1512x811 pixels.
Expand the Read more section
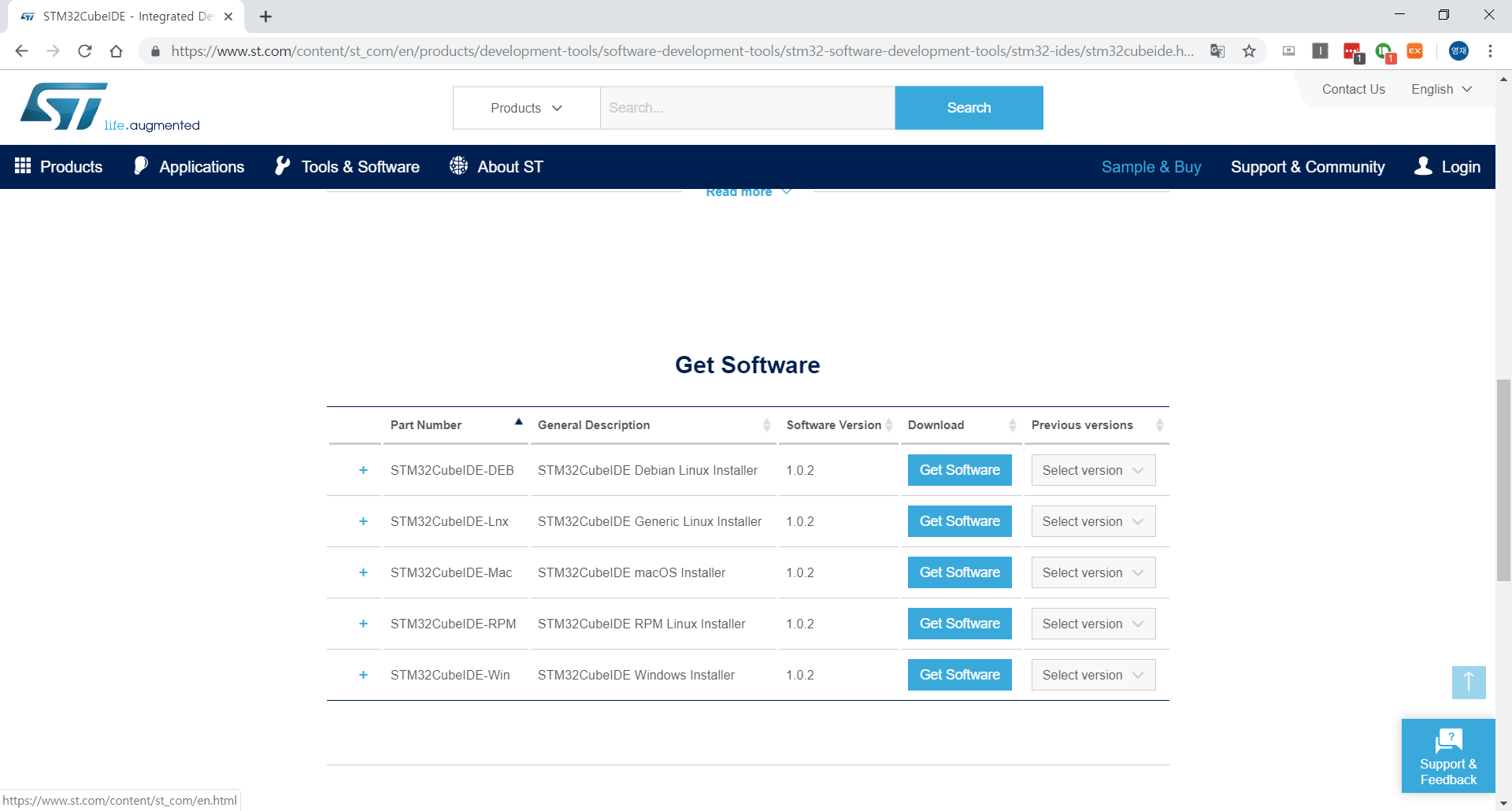[x=747, y=192]
